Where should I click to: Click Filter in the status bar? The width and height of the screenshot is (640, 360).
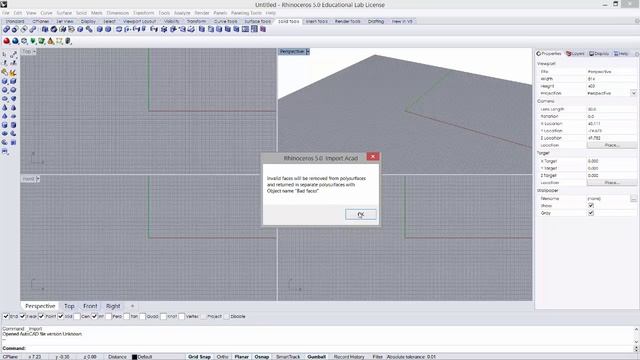click(x=378, y=357)
